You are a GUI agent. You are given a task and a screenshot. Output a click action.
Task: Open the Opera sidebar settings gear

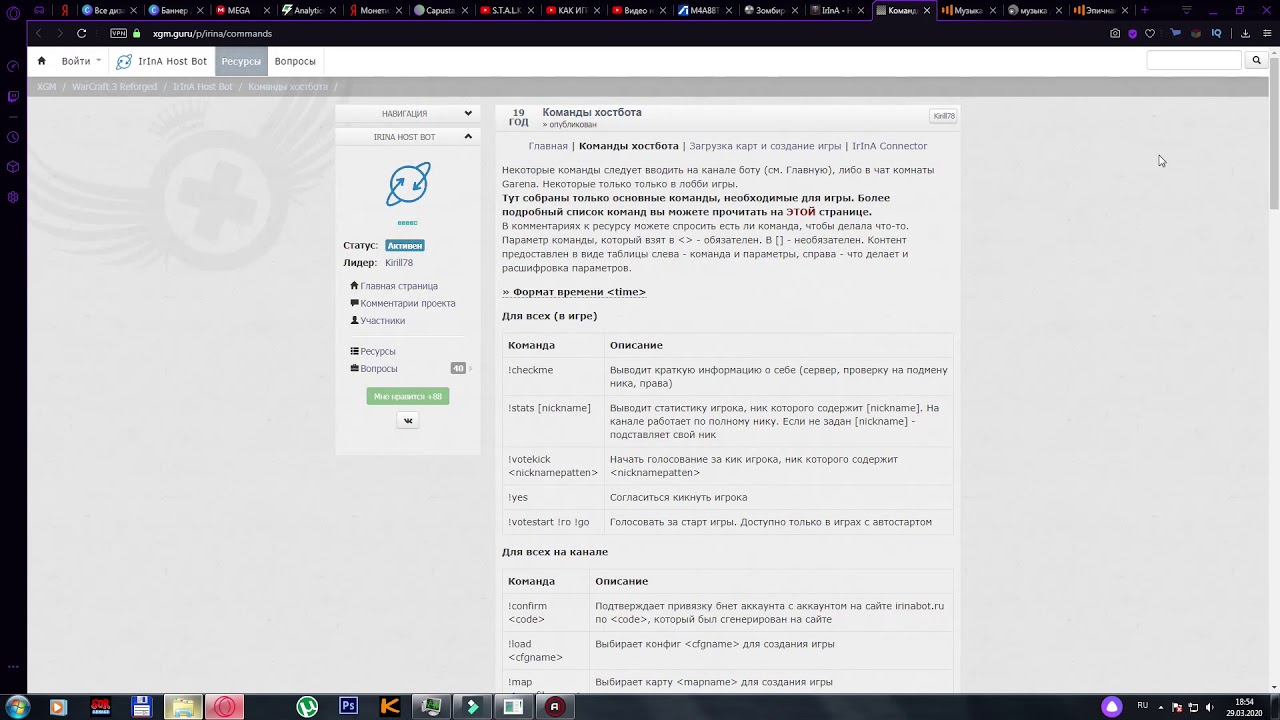tap(13, 197)
